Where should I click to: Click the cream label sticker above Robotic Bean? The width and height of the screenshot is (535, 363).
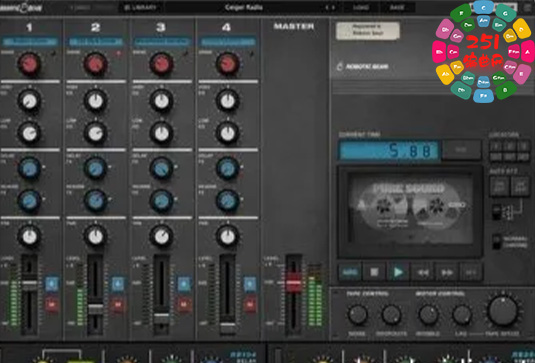pos(367,30)
